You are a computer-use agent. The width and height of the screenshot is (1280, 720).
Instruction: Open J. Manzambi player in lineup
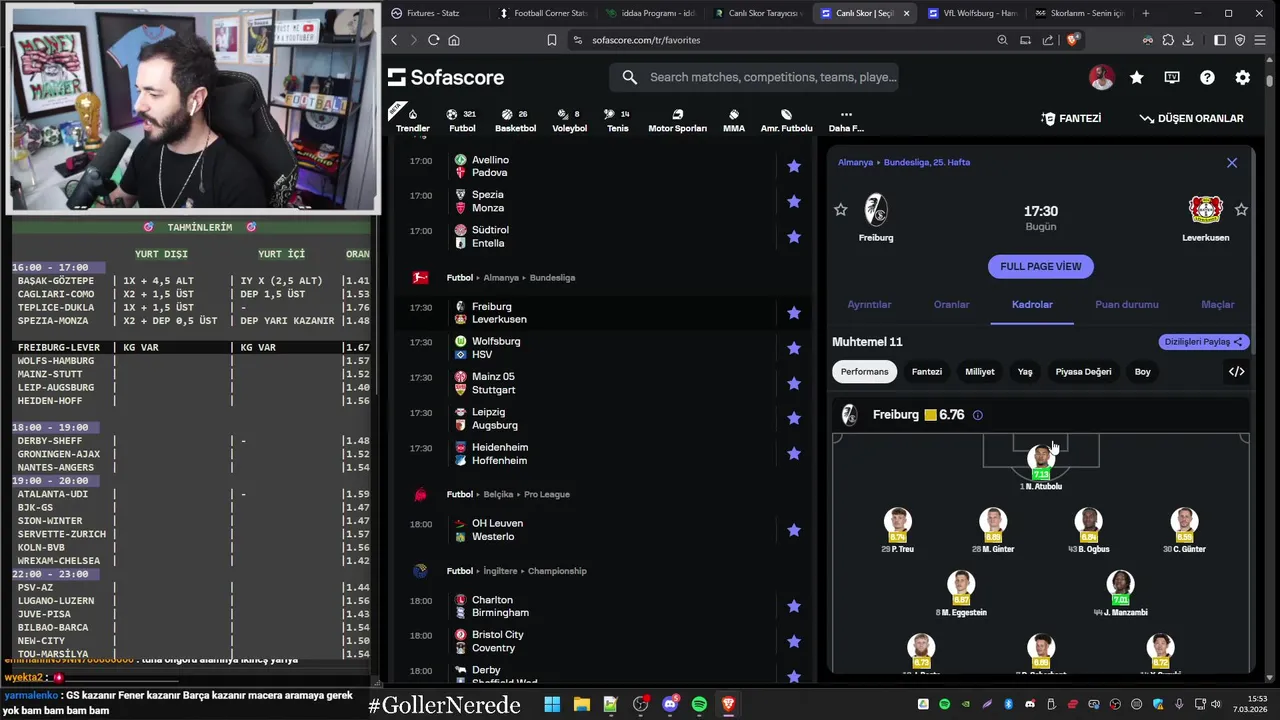point(1120,592)
